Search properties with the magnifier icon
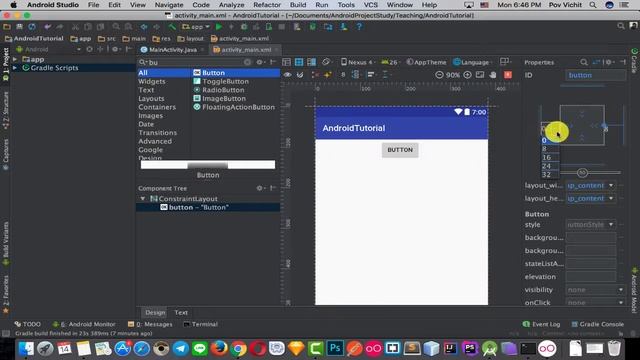 [x=584, y=62]
